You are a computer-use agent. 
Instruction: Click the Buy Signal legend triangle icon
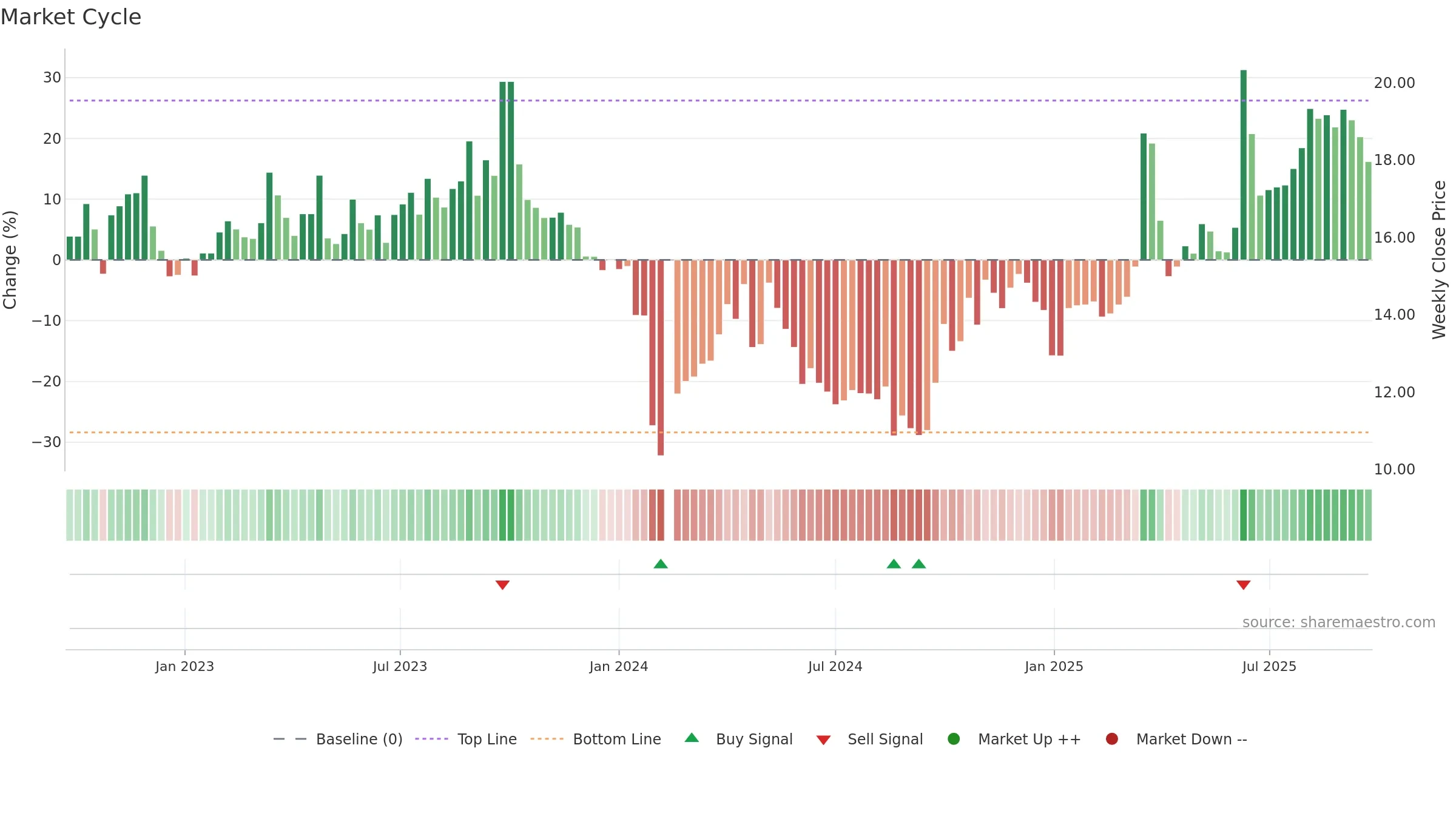coord(692,738)
